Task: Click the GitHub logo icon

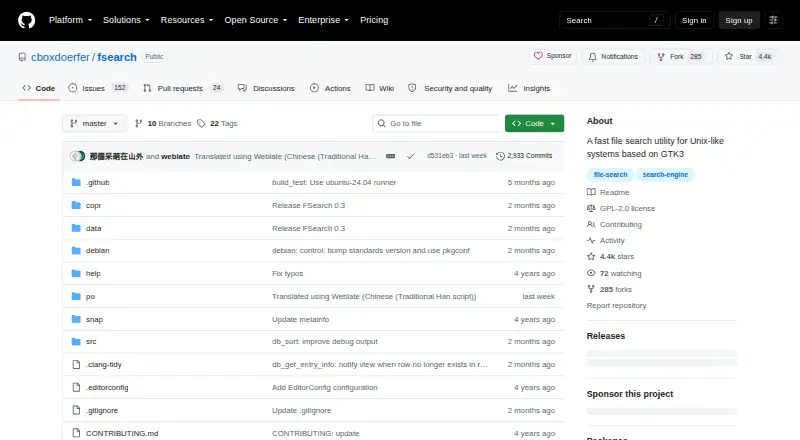Action: pos(27,20)
